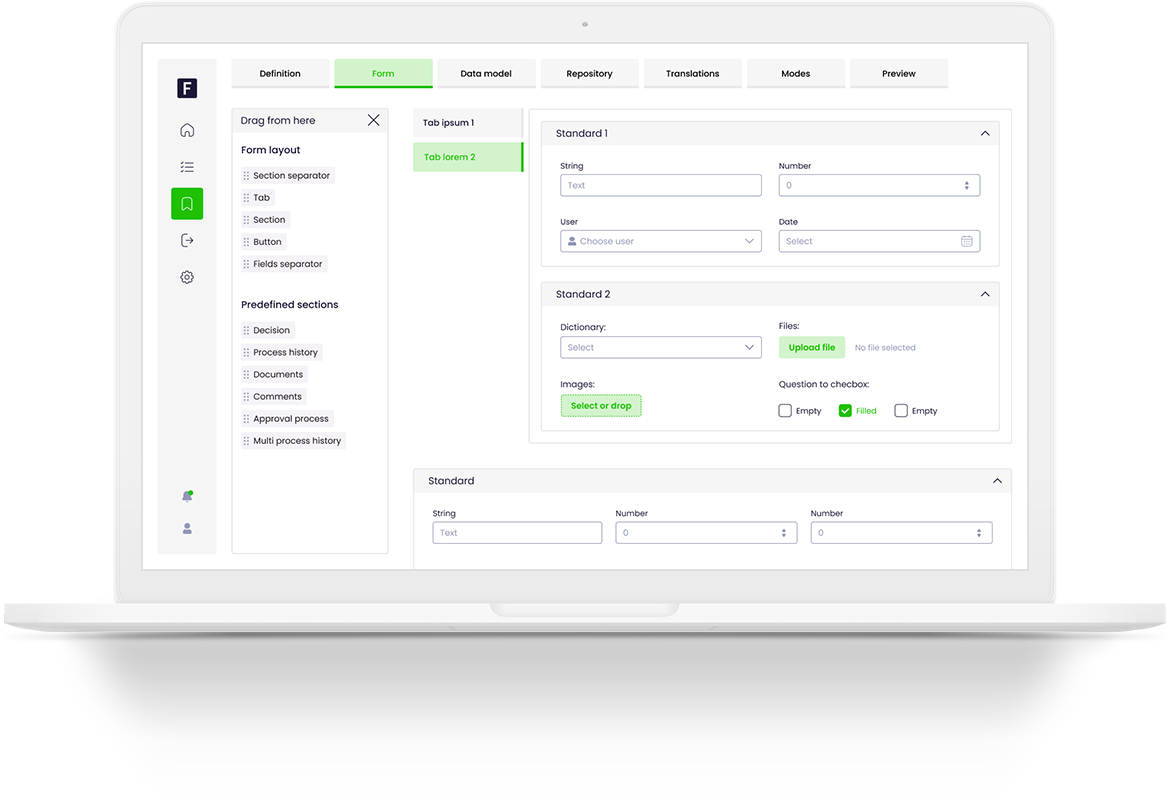
Task: Open settings gear in sidebar
Action: tap(187, 277)
